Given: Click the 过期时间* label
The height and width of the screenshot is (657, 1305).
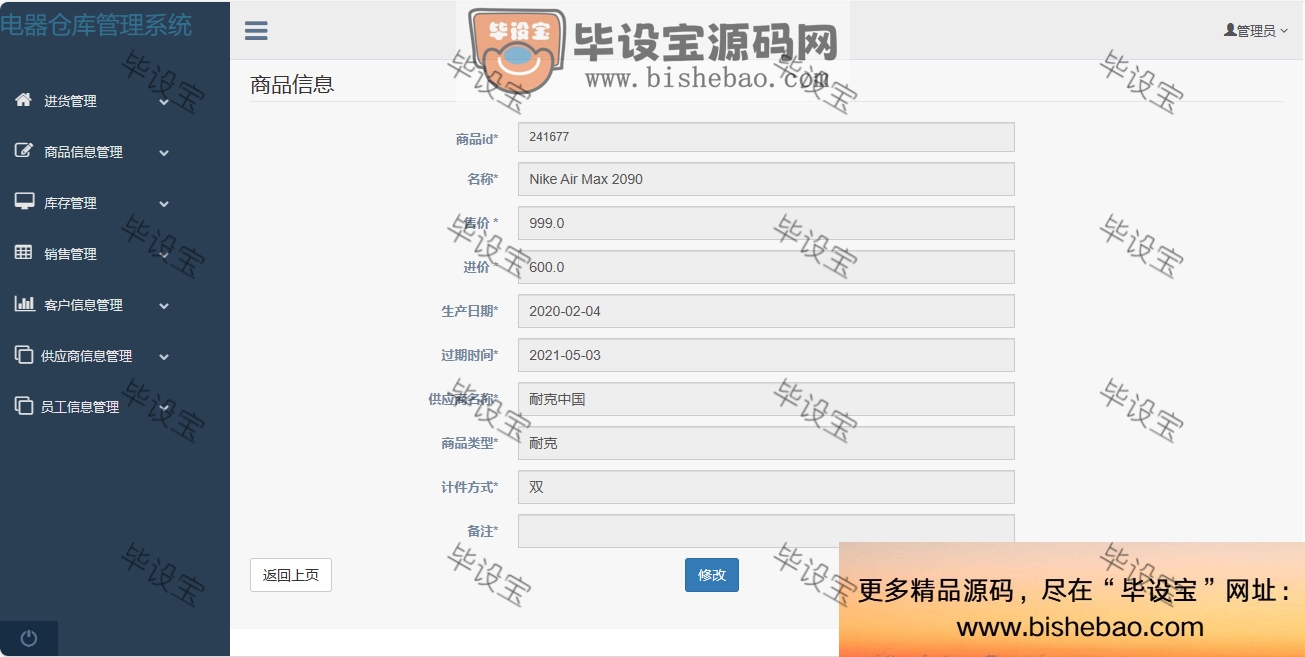Looking at the screenshot, I should (x=470, y=355).
